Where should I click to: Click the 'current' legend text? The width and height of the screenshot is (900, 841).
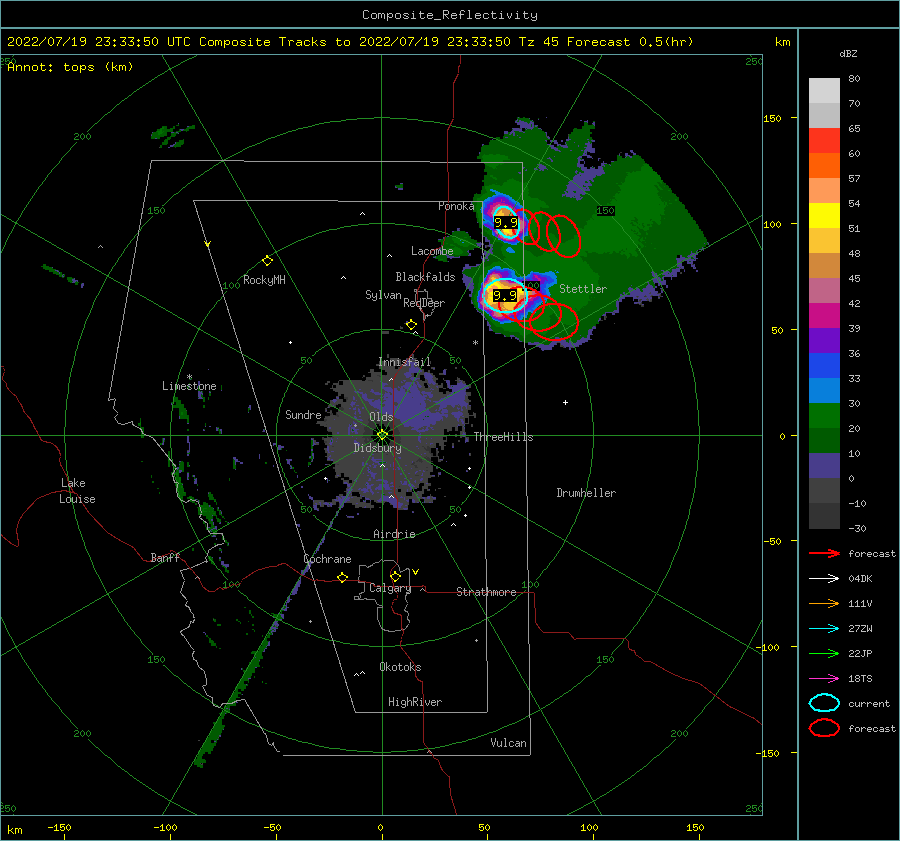point(869,703)
